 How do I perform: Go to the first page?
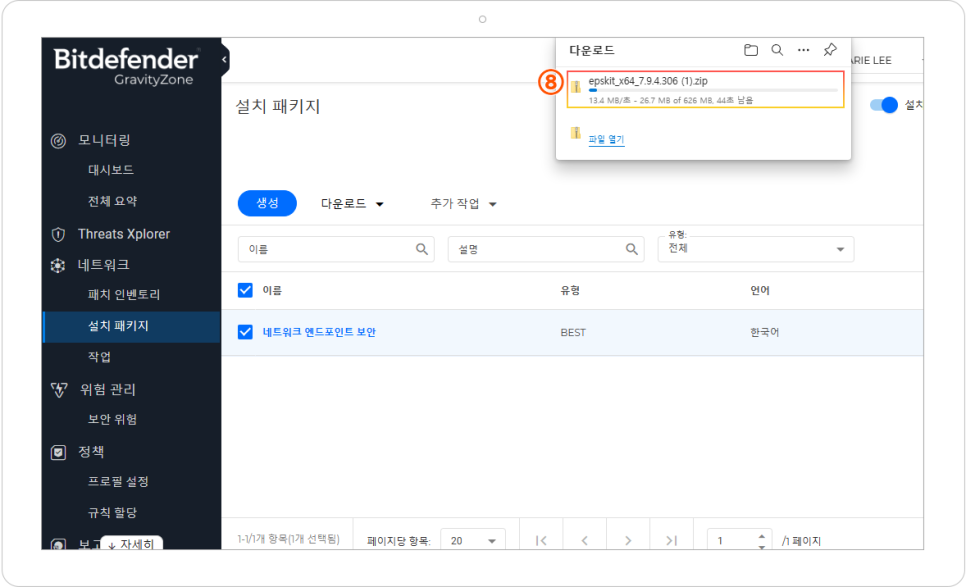click(x=541, y=540)
